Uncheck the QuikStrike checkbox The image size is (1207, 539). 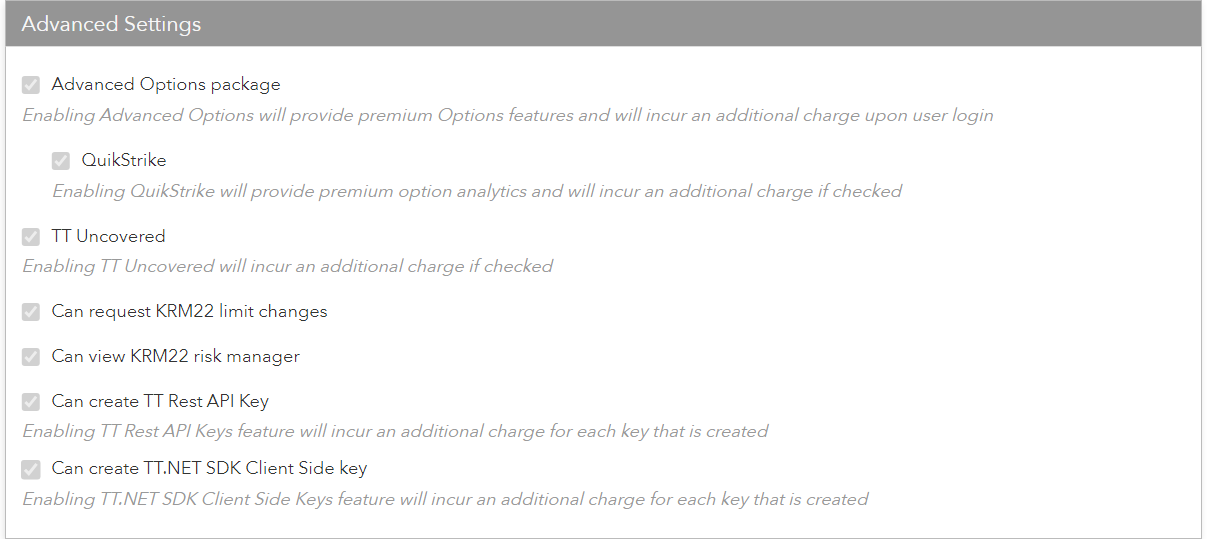click(x=61, y=160)
